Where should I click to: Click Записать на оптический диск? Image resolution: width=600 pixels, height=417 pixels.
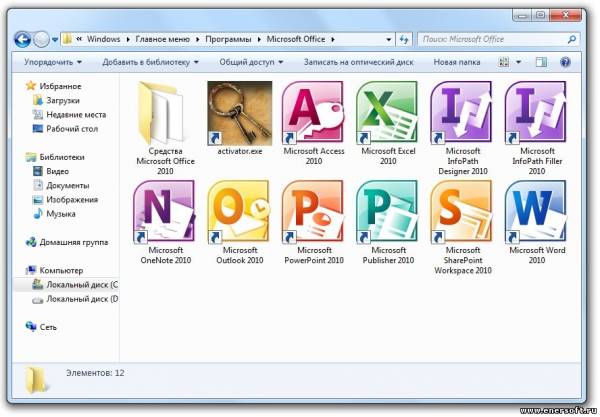coord(359,62)
